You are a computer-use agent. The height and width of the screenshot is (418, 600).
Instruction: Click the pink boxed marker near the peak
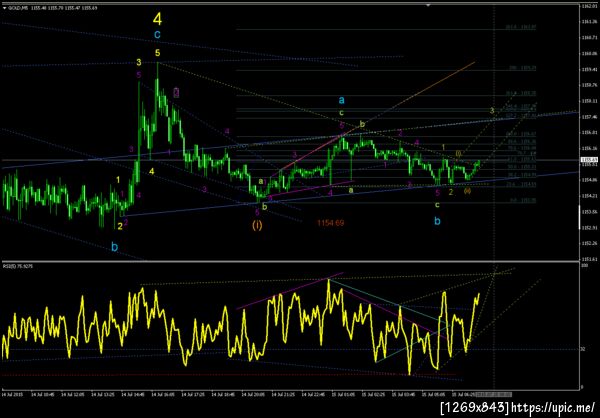point(176,93)
